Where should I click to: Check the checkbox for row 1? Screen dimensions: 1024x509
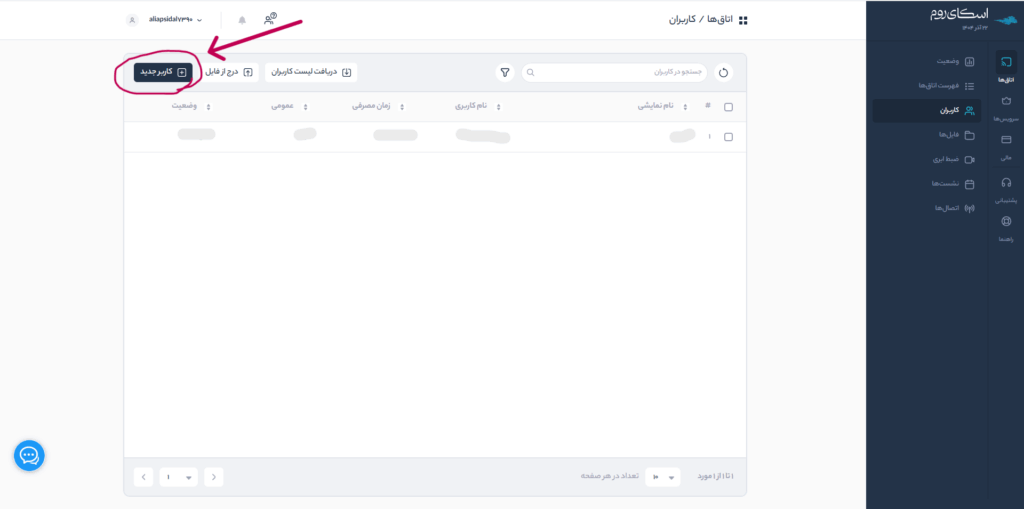pos(728,137)
